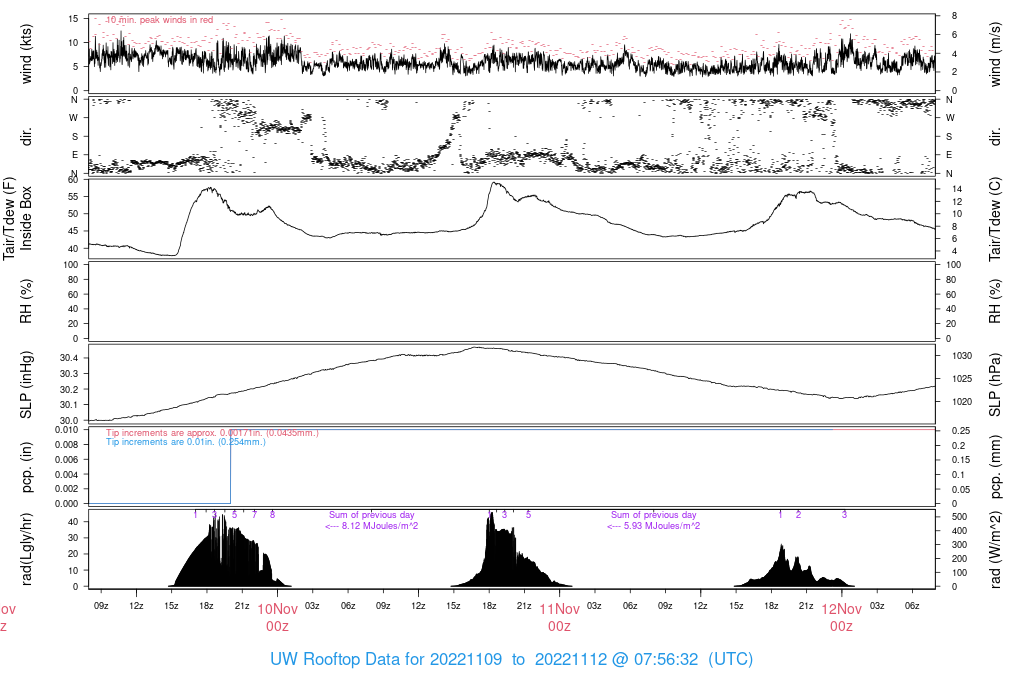Image resolution: width=1024 pixels, height=700 pixels.
Task: Click the "1025" tick on the SLP hPa axis
Action: pos(962,379)
